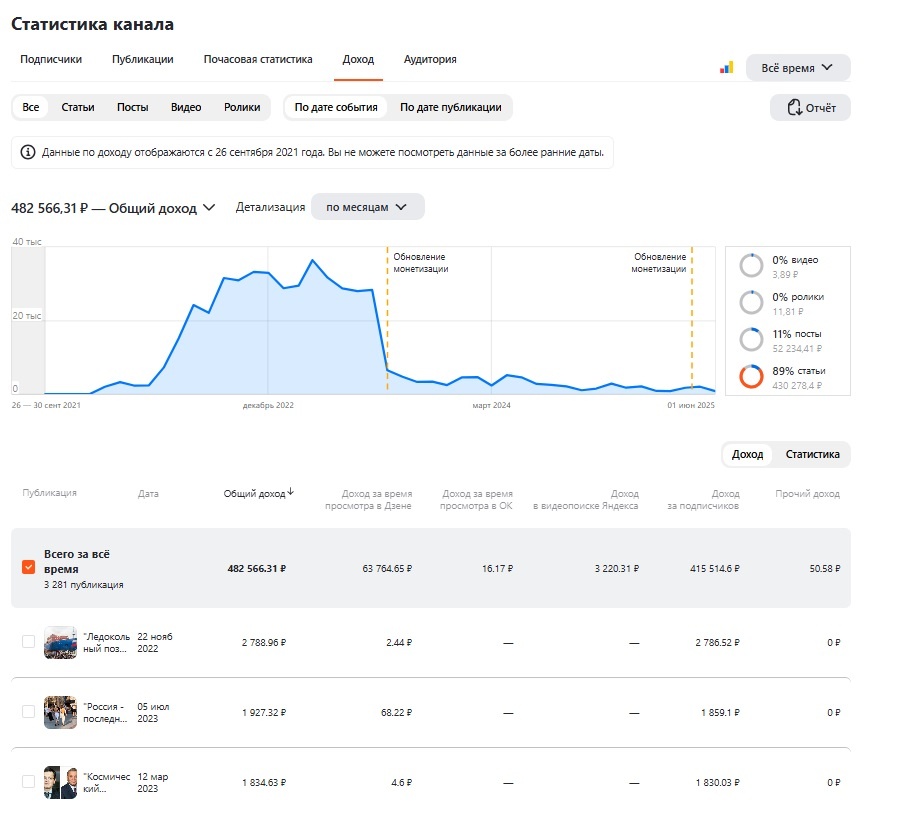Open the Публикации tab

142,59
